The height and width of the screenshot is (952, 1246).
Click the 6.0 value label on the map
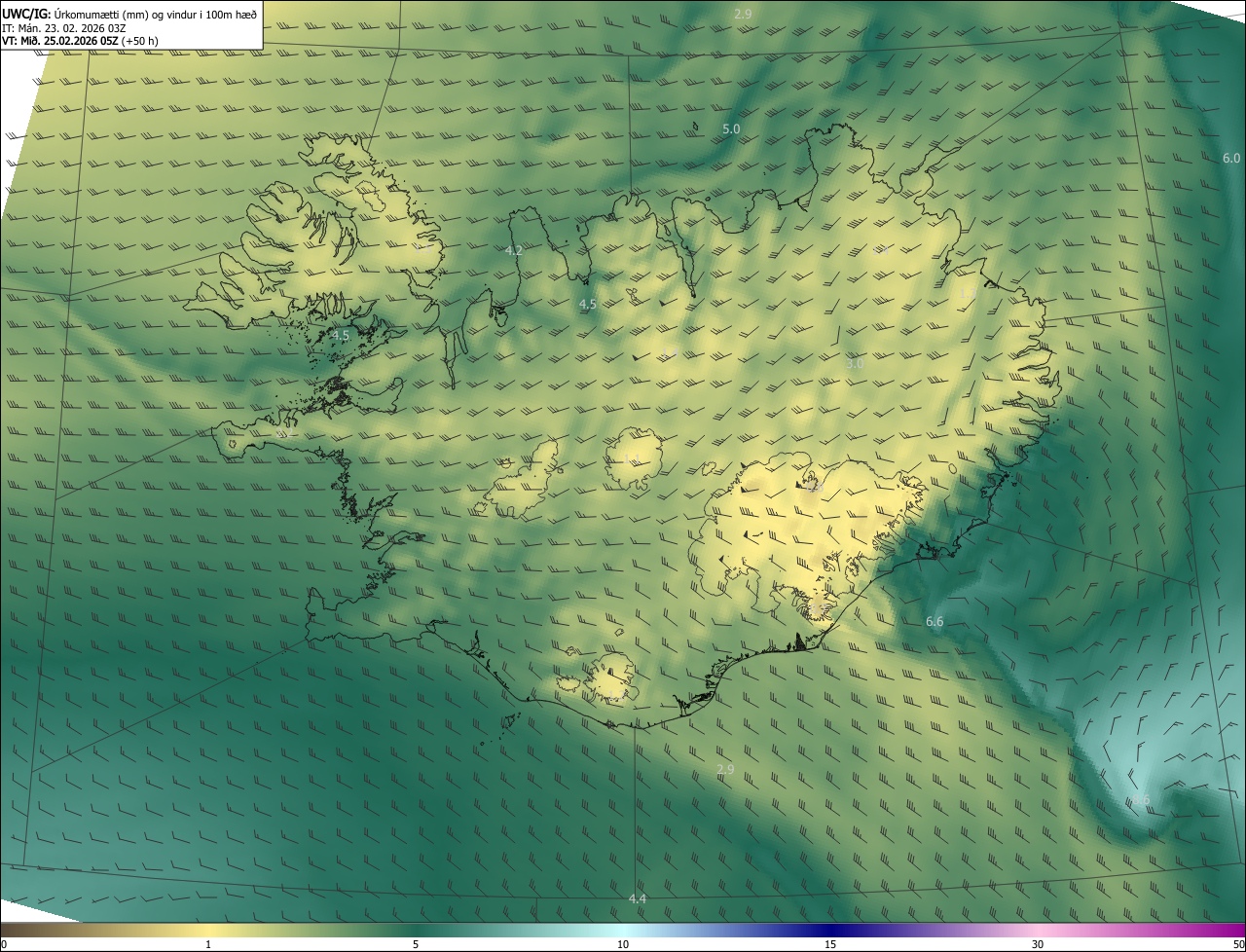[1231, 158]
